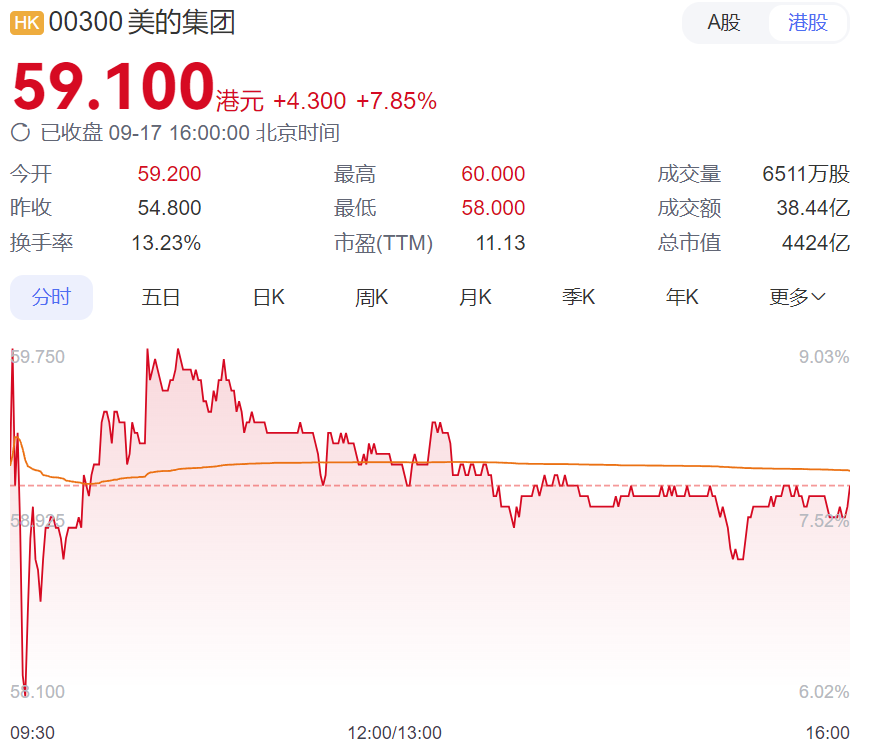
Task: Click the 成交额 label
Action: 689,208
